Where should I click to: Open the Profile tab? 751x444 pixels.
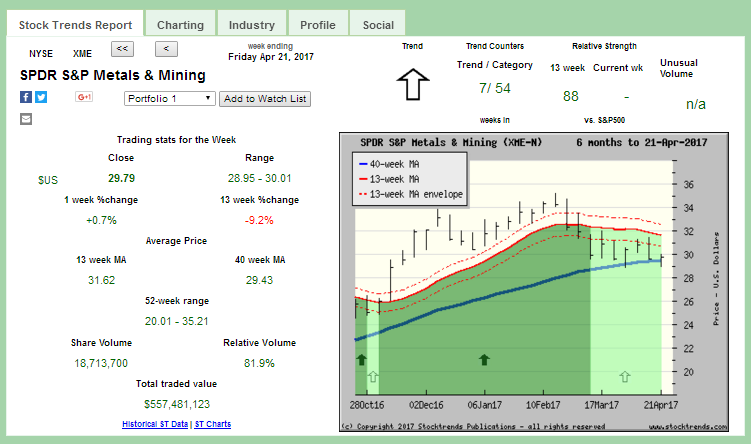318,25
